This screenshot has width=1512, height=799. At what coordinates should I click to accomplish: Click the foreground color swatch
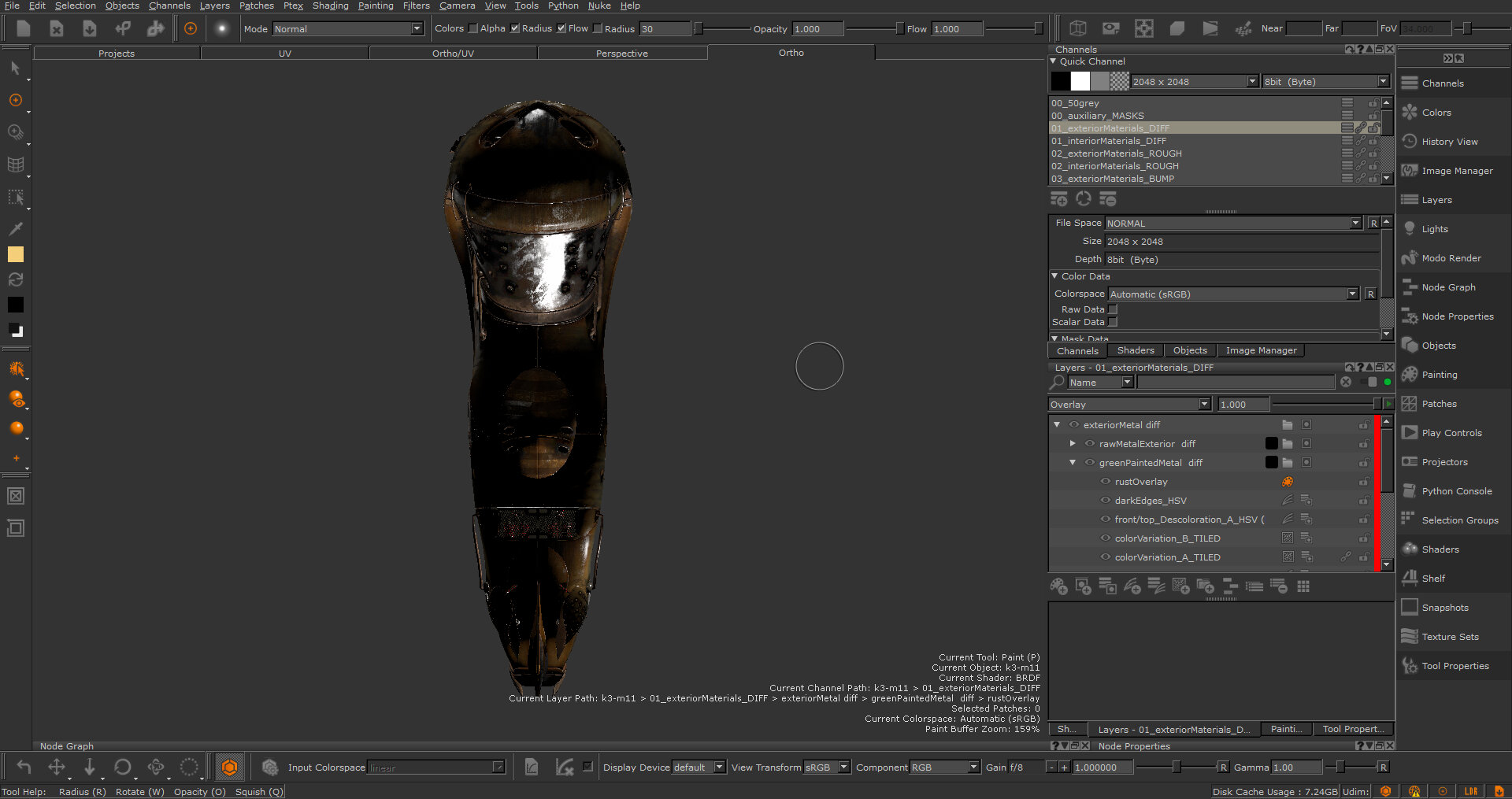(x=15, y=254)
